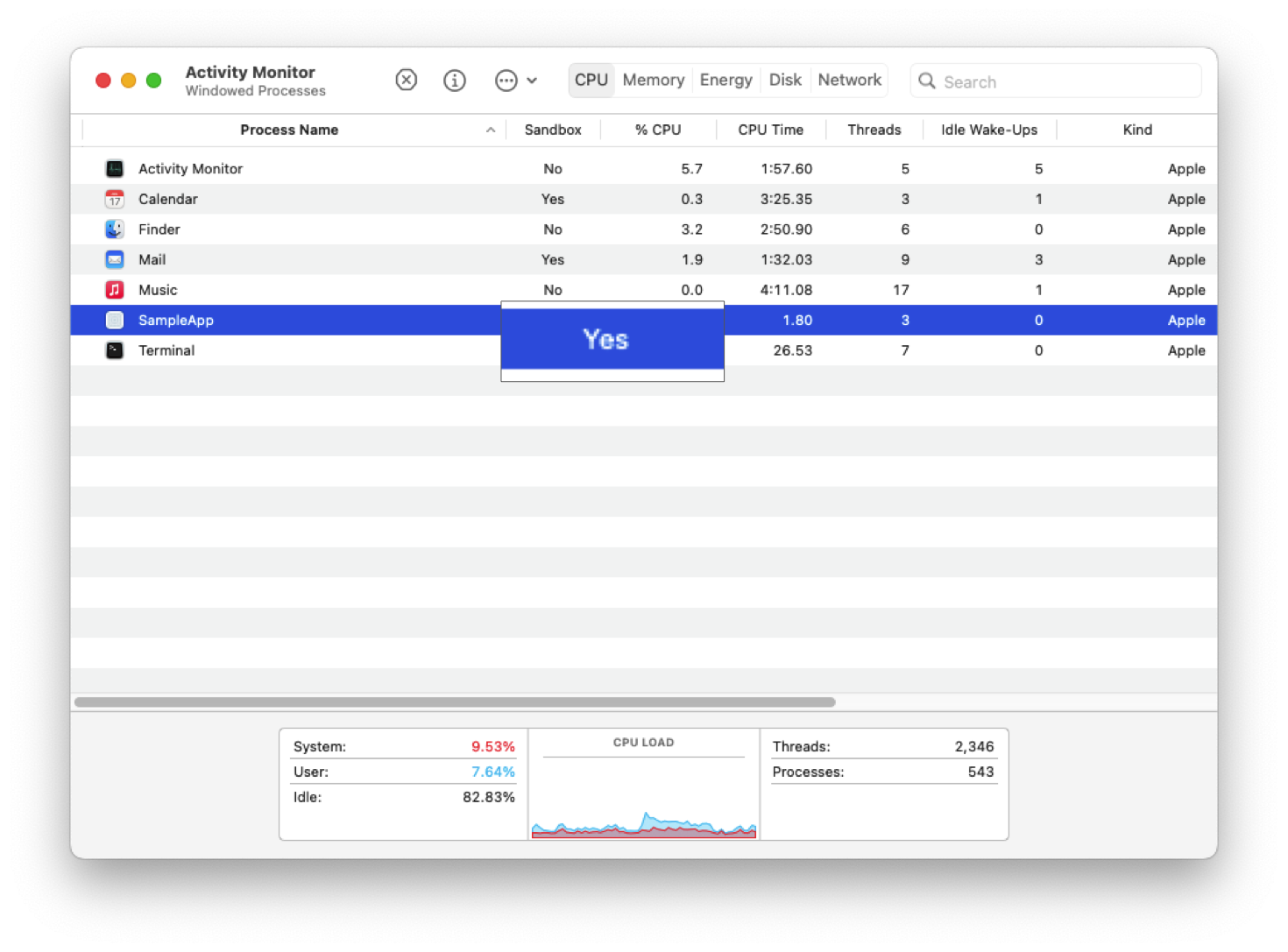Toggle sort order arrow on Process Name
Image resolution: width=1288 pixels, height=952 pixels.
491,130
